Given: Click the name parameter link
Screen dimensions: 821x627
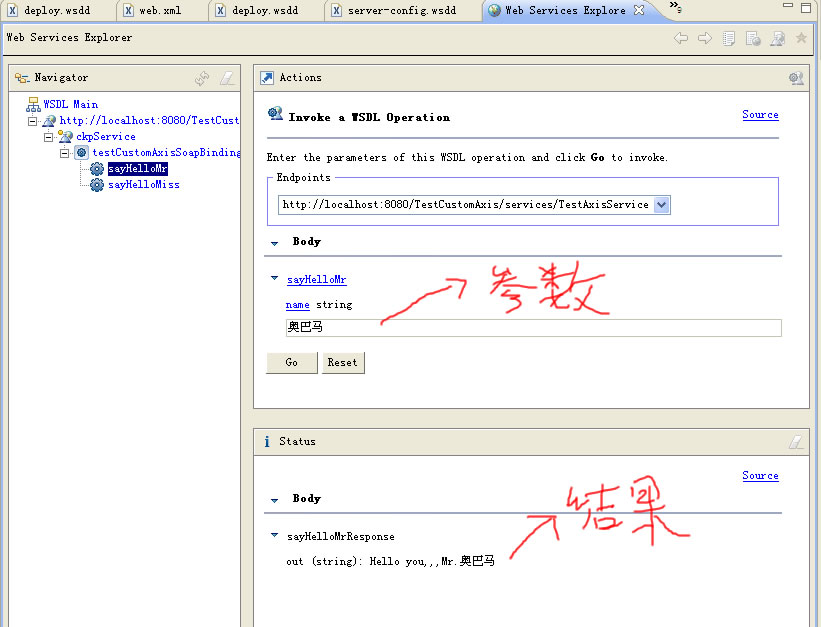Looking at the screenshot, I should pos(297,305).
